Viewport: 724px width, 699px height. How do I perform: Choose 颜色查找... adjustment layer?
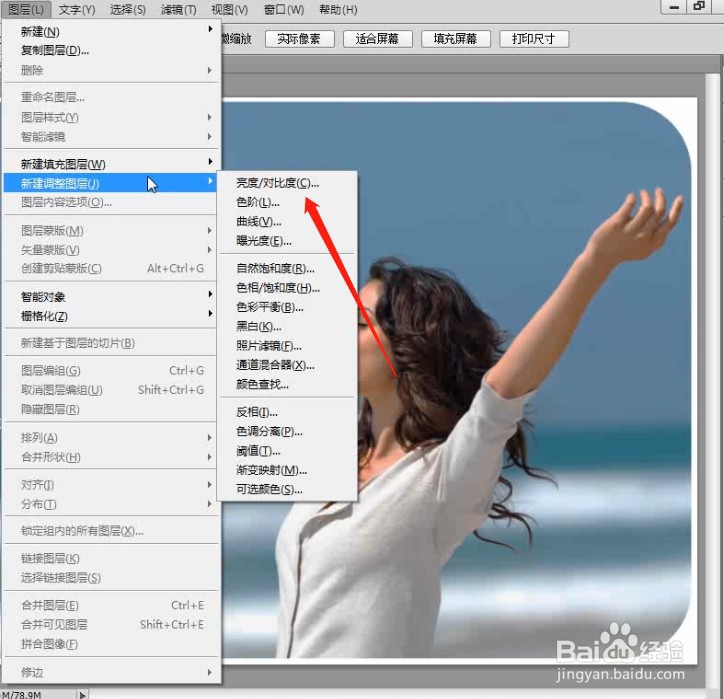coord(287,384)
